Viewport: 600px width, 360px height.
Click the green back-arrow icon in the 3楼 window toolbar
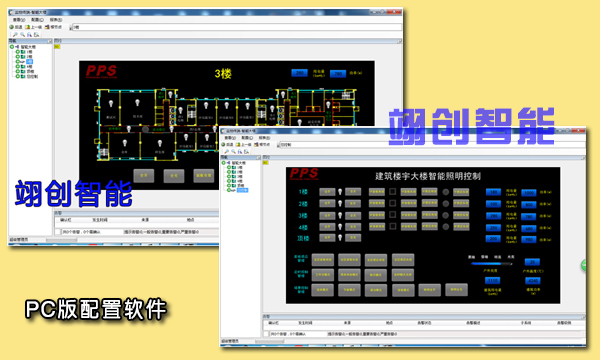11,27
